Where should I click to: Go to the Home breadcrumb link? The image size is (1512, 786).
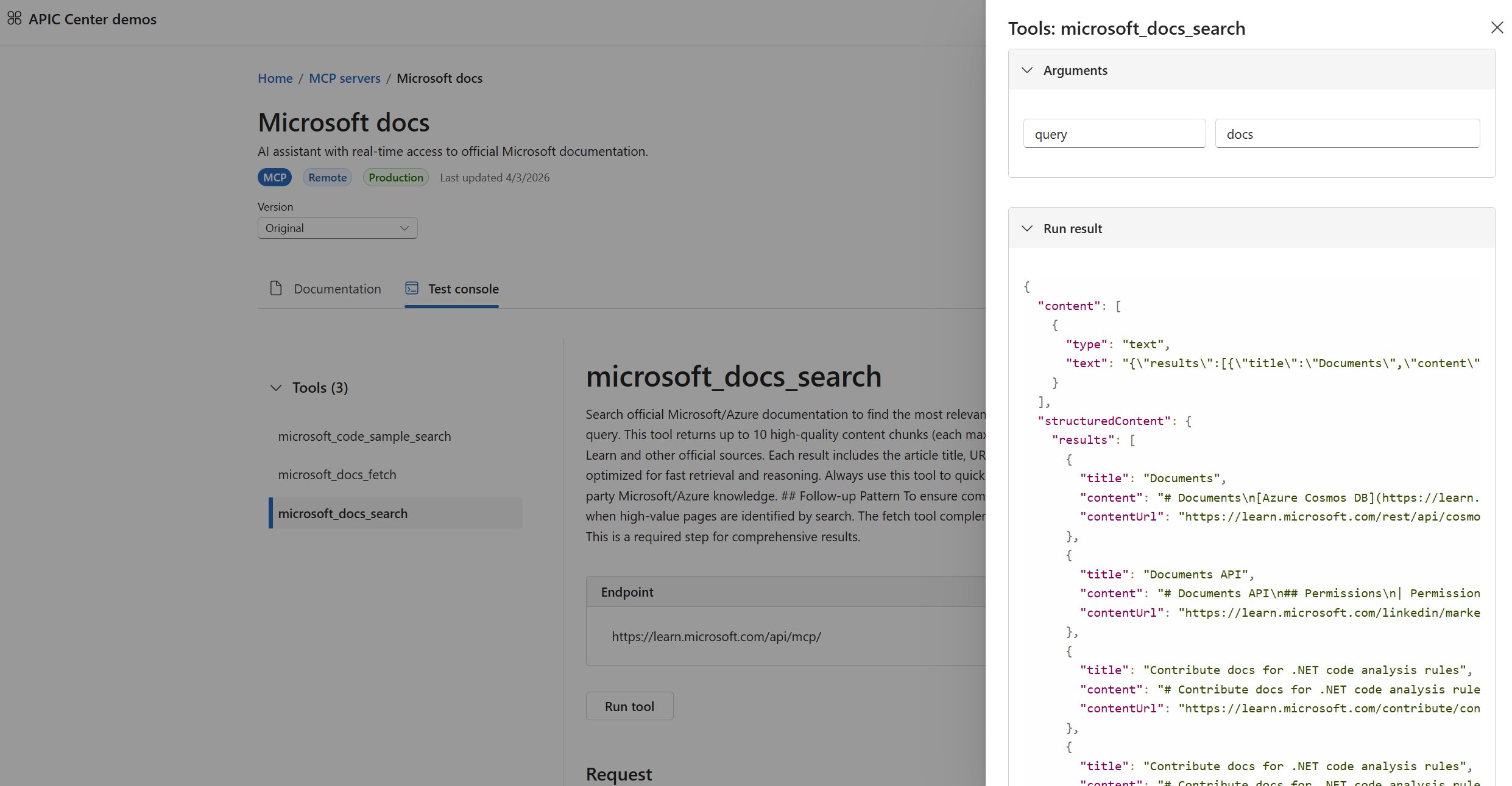(275, 79)
